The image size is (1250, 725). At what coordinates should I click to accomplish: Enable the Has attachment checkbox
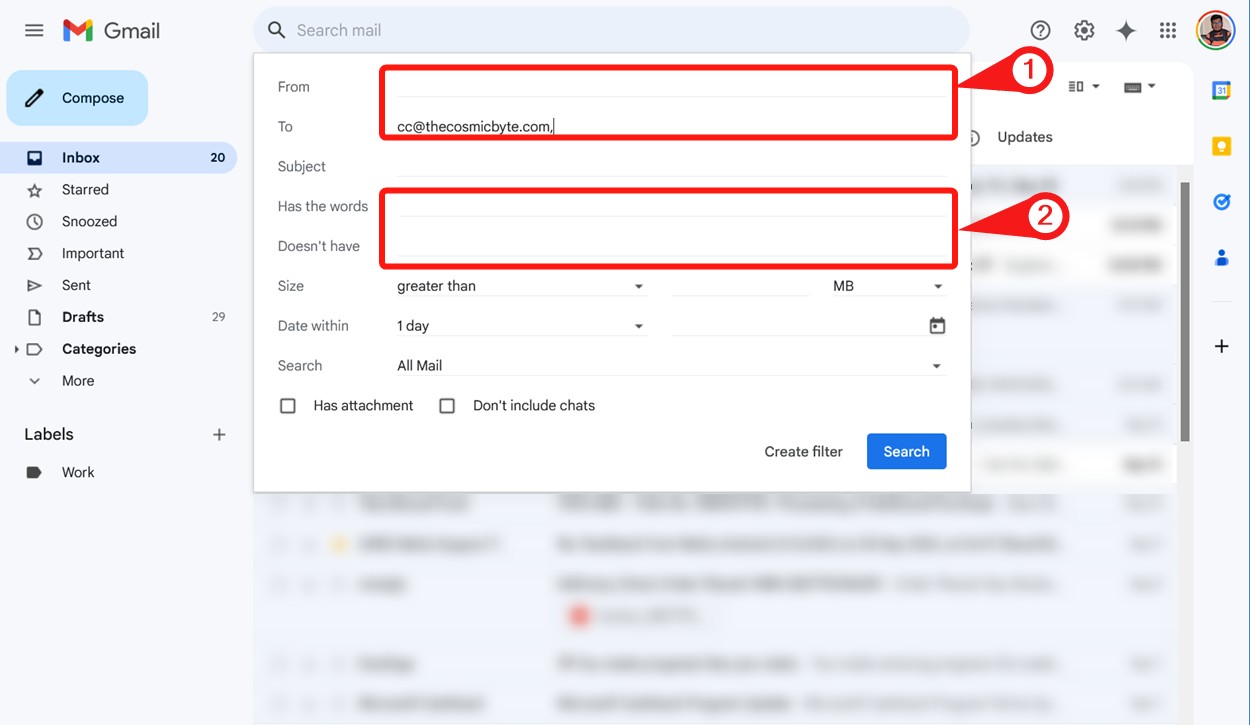[288, 405]
